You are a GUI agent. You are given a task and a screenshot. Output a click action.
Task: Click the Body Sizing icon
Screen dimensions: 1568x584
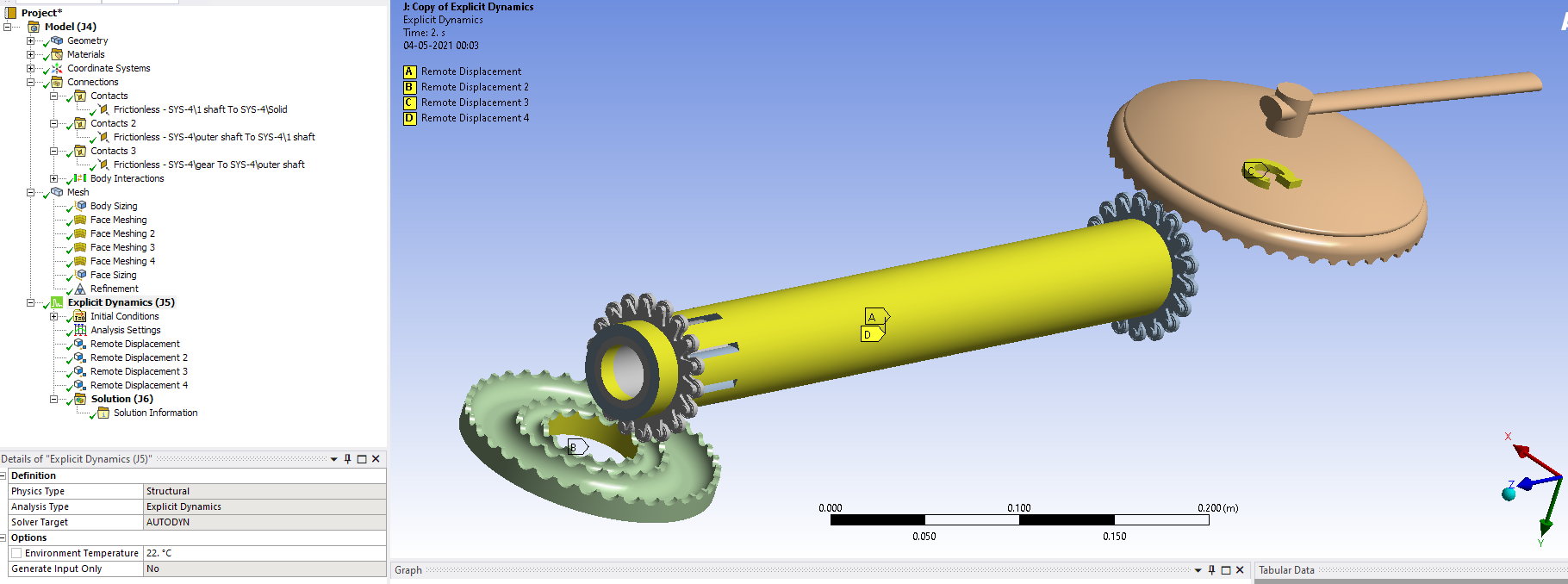click(80, 206)
